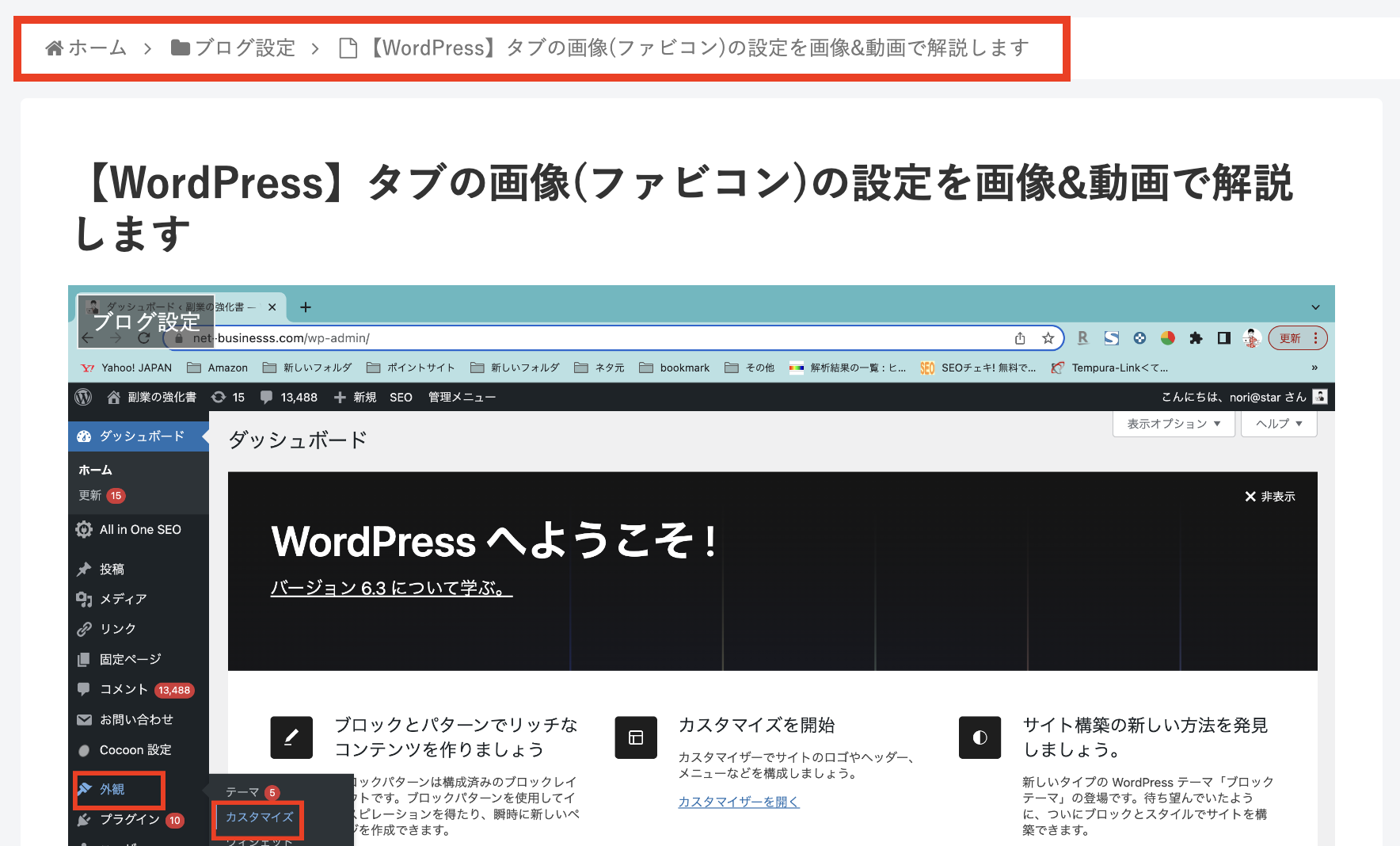
Task: Click the share page icon in address bar
Action: pyautogui.click(x=1020, y=338)
